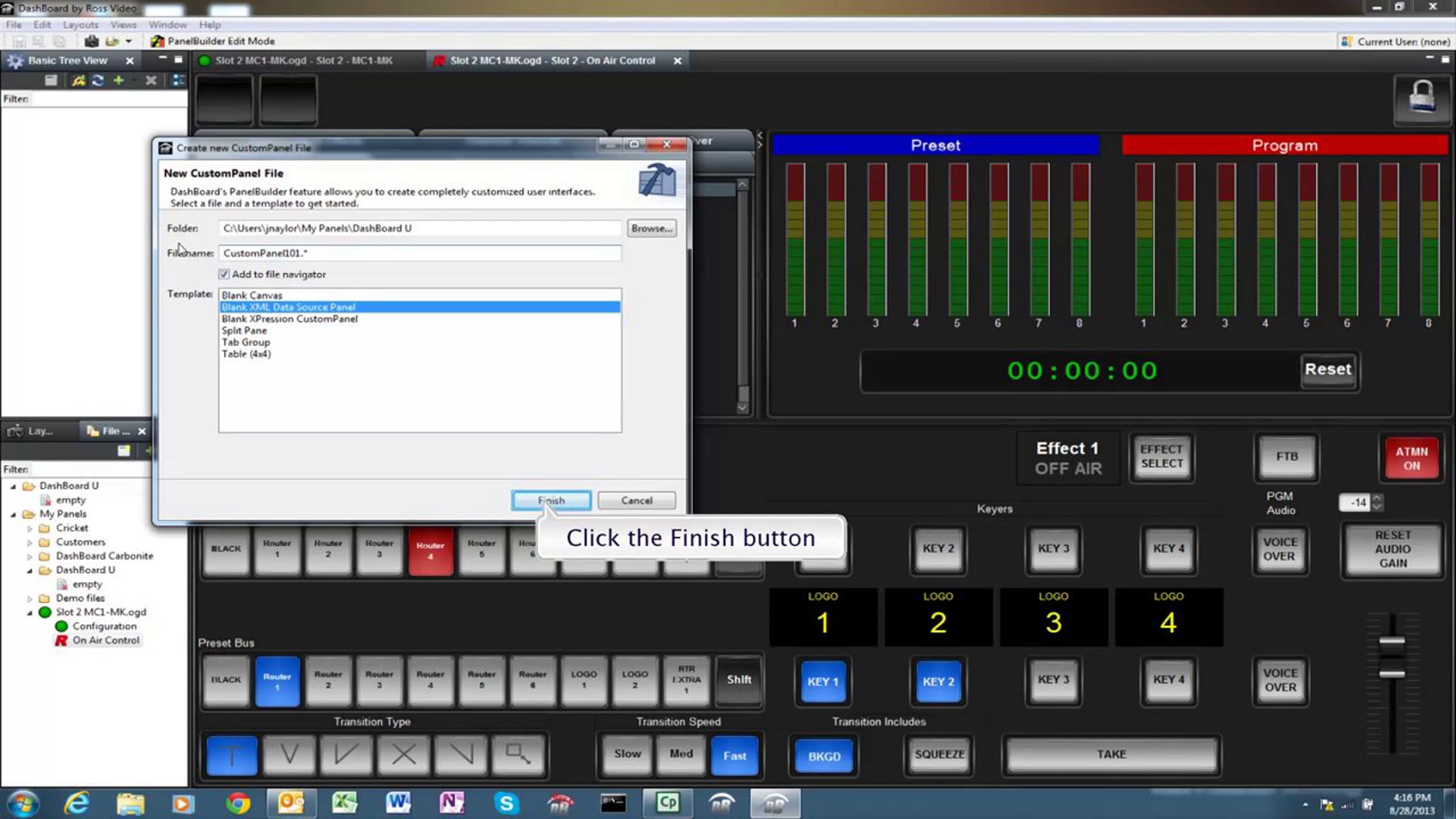Image resolution: width=1456 pixels, height=819 pixels.
Task: Click the lock icon in panel corner
Action: tap(1421, 98)
